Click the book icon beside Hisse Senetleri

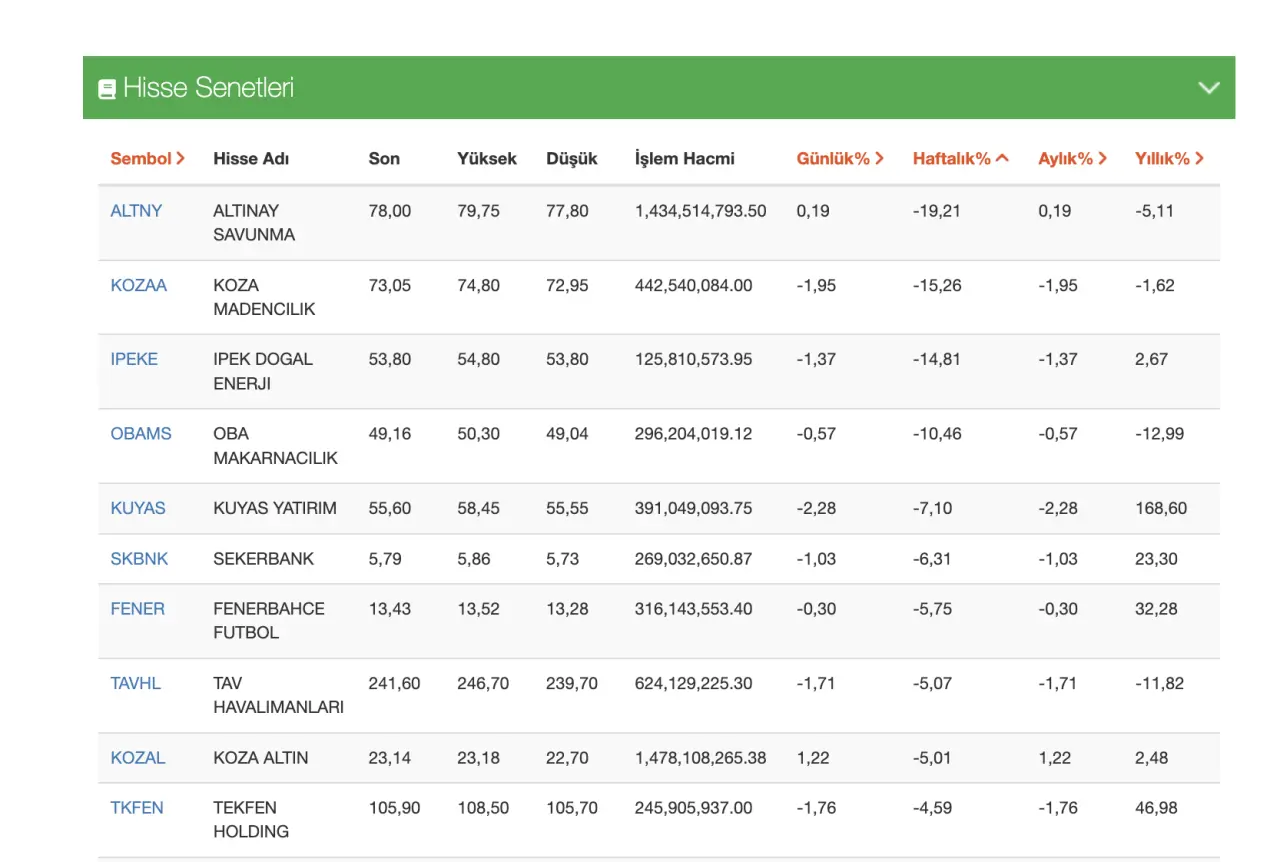pyautogui.click(x=107, y=89)
